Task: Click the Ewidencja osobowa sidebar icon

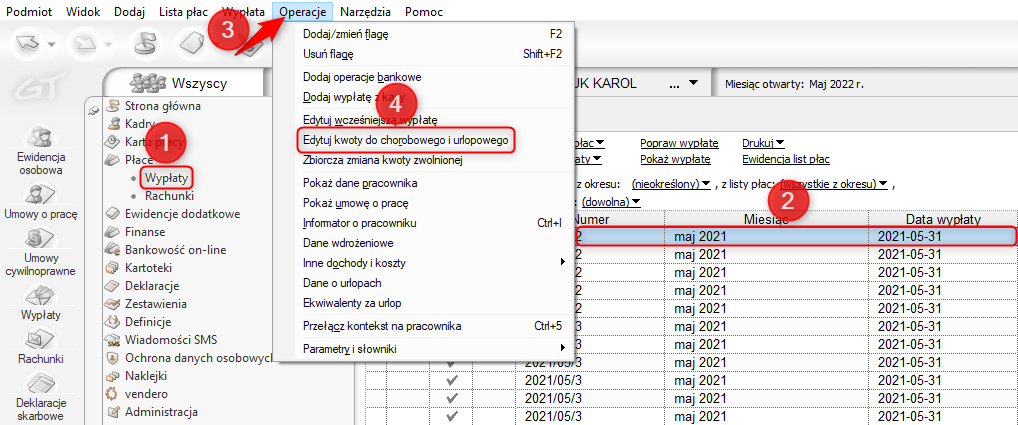Action: coord(40,138)
